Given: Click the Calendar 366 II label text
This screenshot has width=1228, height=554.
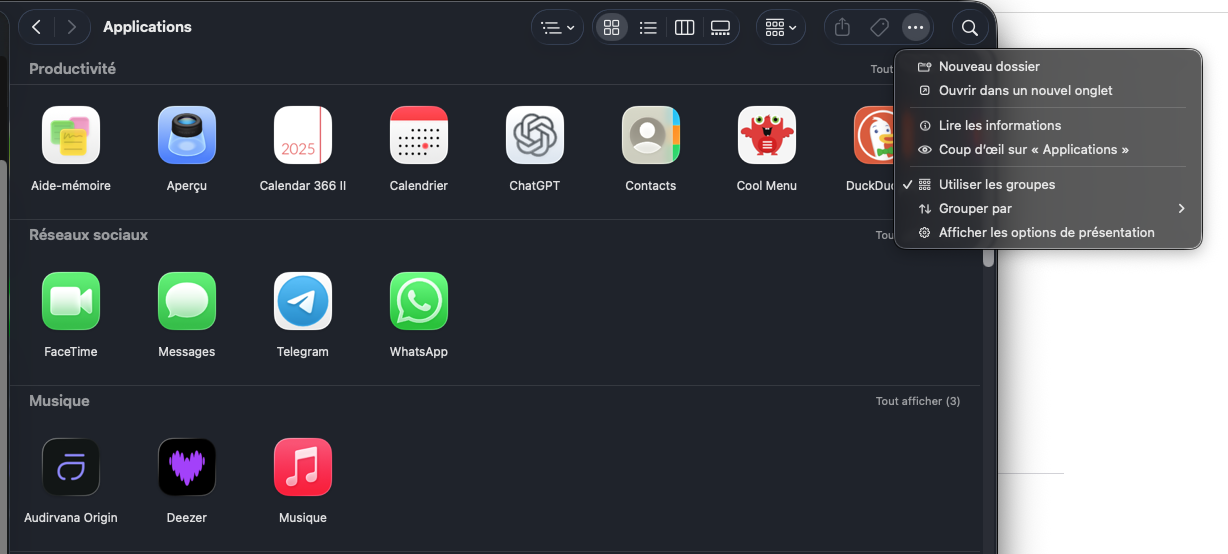Looking at the screenshot, I should (x=303, y=186).
